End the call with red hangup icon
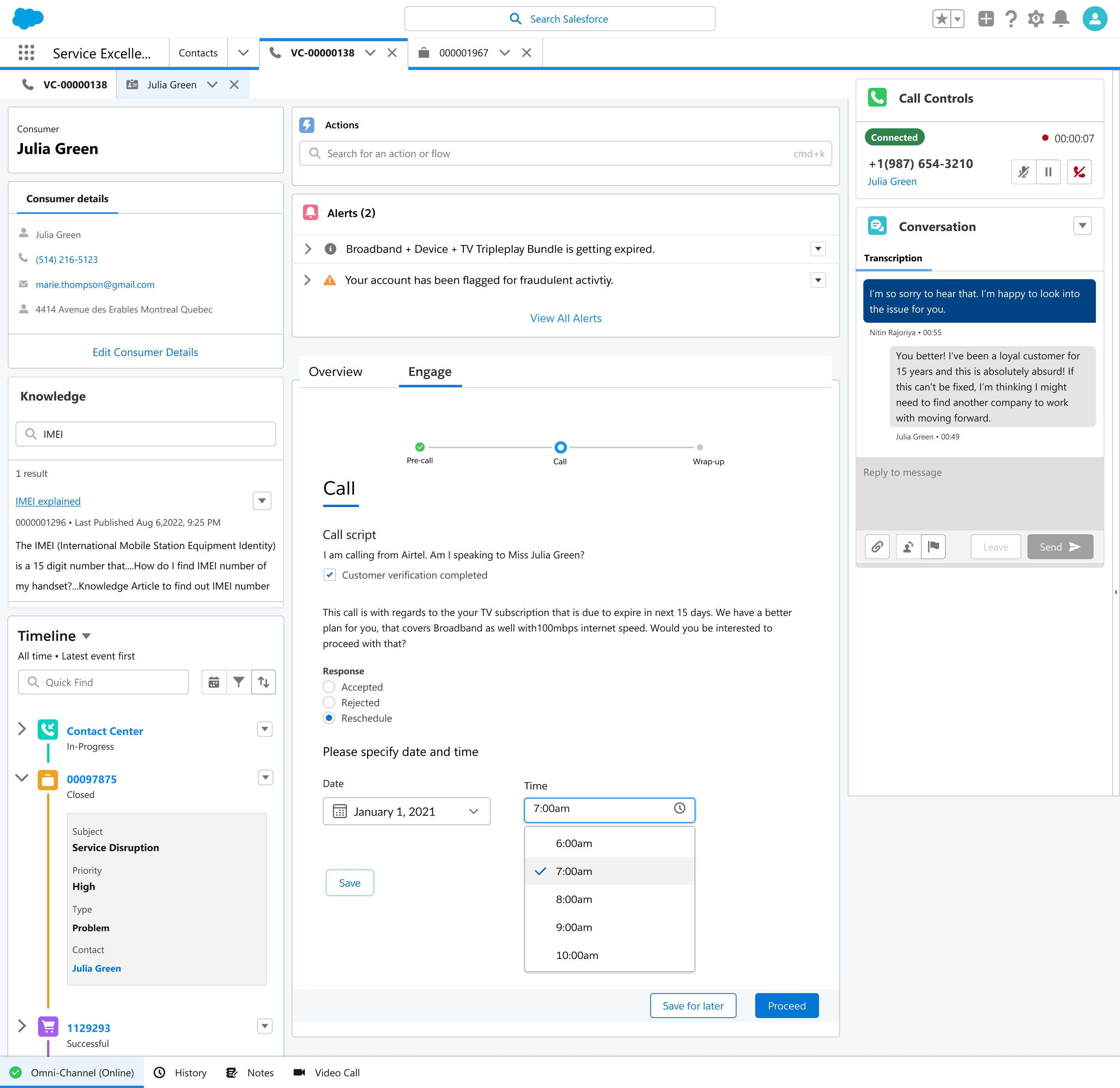1120x1088 pixels. click(x=1079, y=171)
